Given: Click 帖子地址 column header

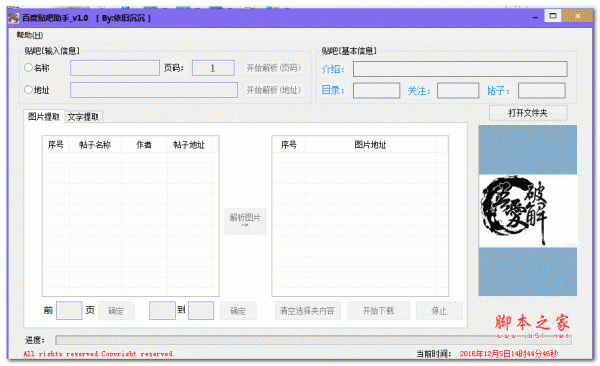Looking at the screenshot, I should (x=189, y=145).
